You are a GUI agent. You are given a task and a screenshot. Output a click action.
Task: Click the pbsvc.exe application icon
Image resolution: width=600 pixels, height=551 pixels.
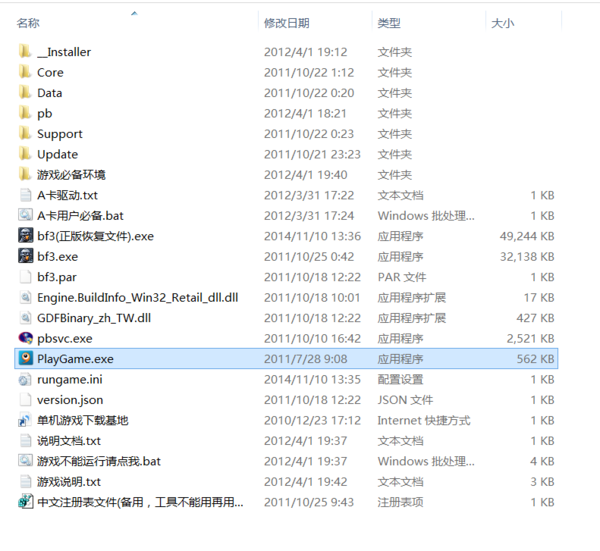pos(26,338)
